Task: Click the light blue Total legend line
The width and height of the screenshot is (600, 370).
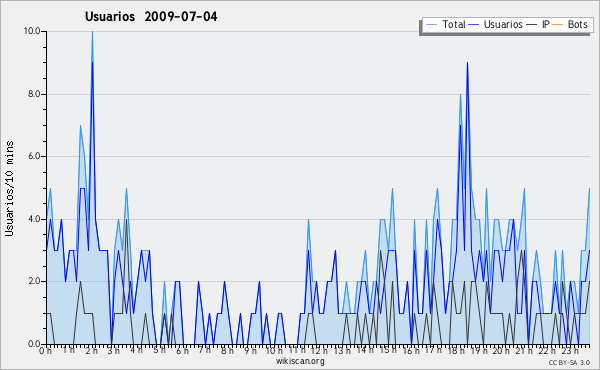Action: (432, 25)
